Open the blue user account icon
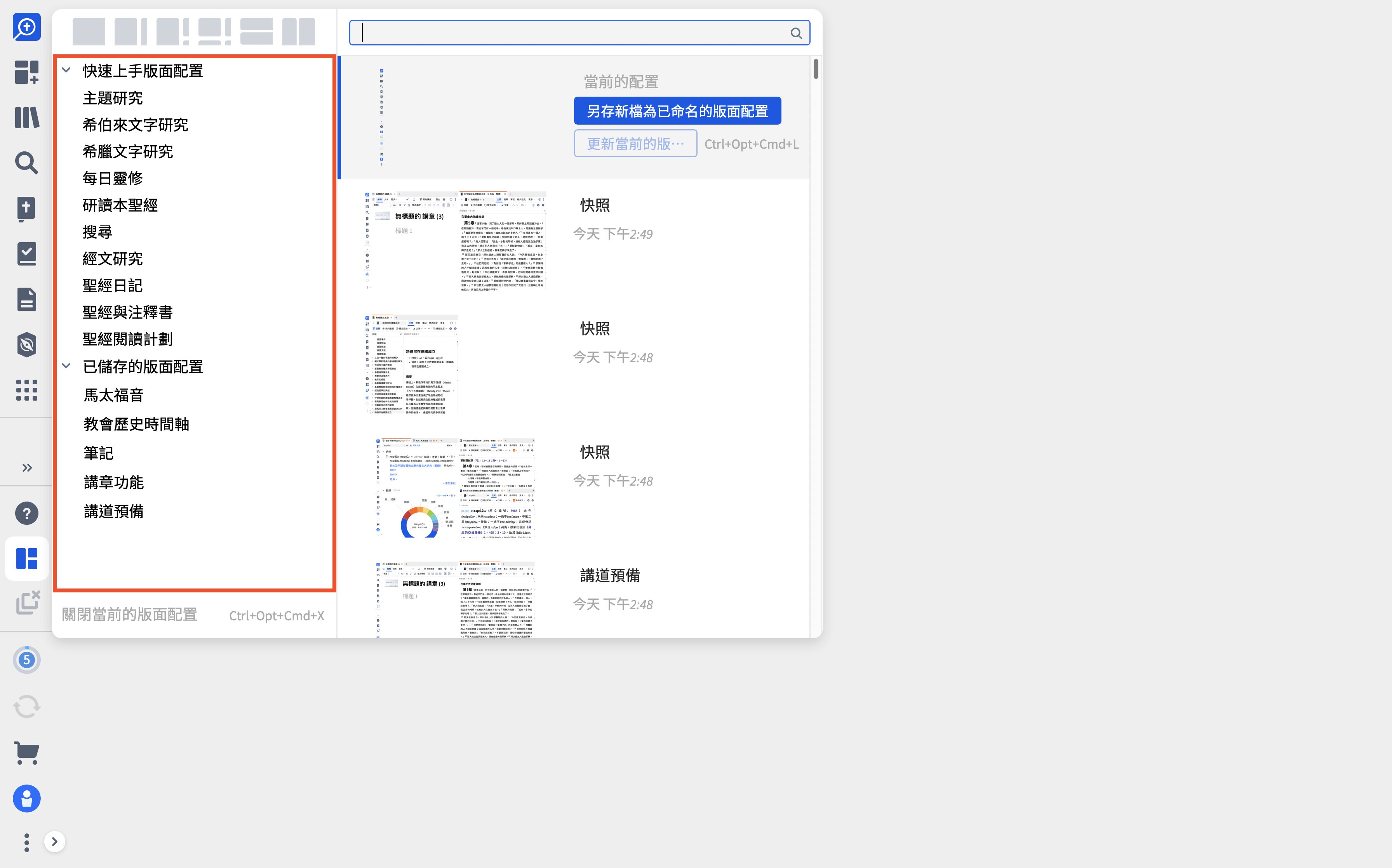Image resolution: width=1392 pixels, height=868 pixels. pyautogui.click(x=26, y=798)
